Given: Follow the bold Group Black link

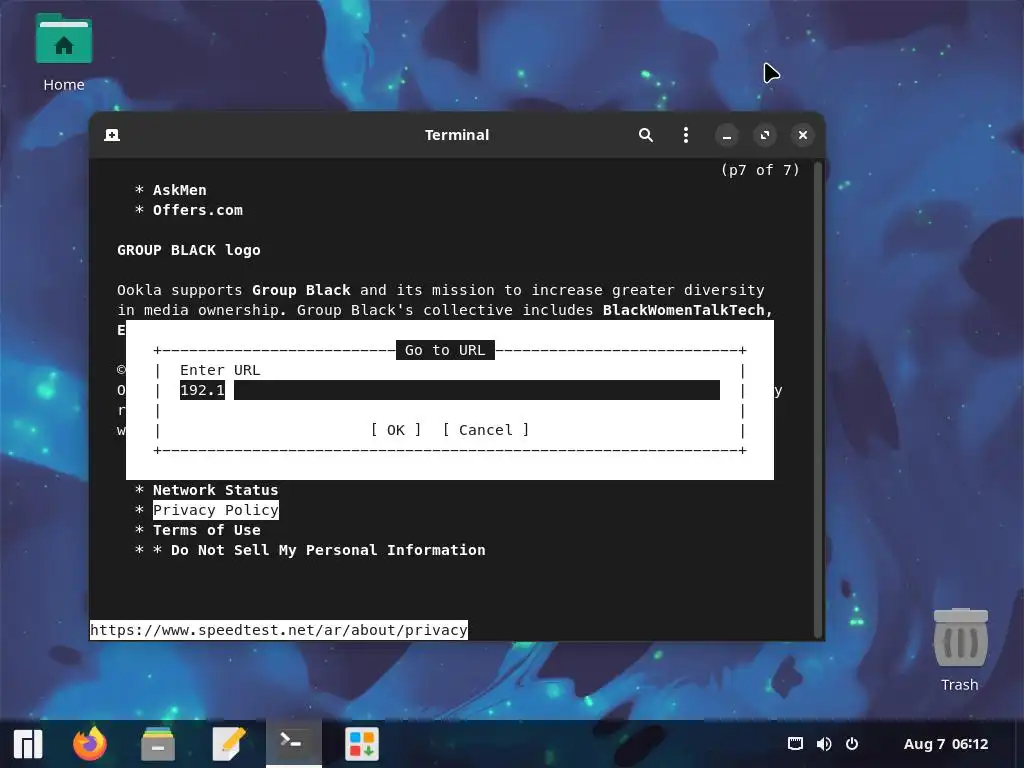Looking at the screenshot, I should tap(301, 290).
